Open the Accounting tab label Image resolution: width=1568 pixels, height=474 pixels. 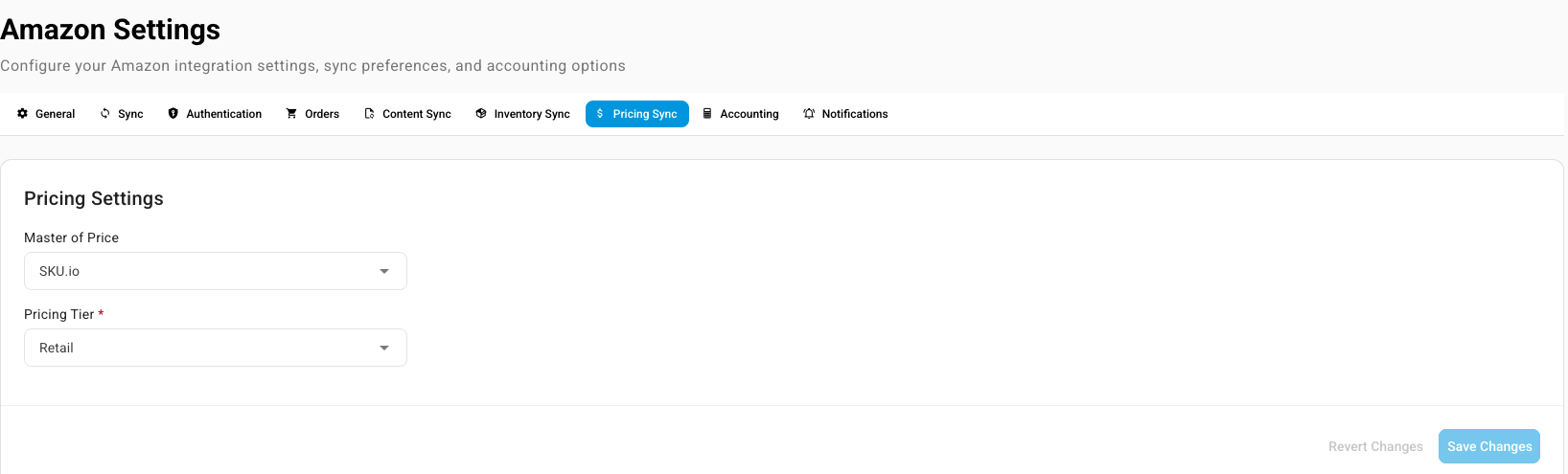click(x=749, y=114)
